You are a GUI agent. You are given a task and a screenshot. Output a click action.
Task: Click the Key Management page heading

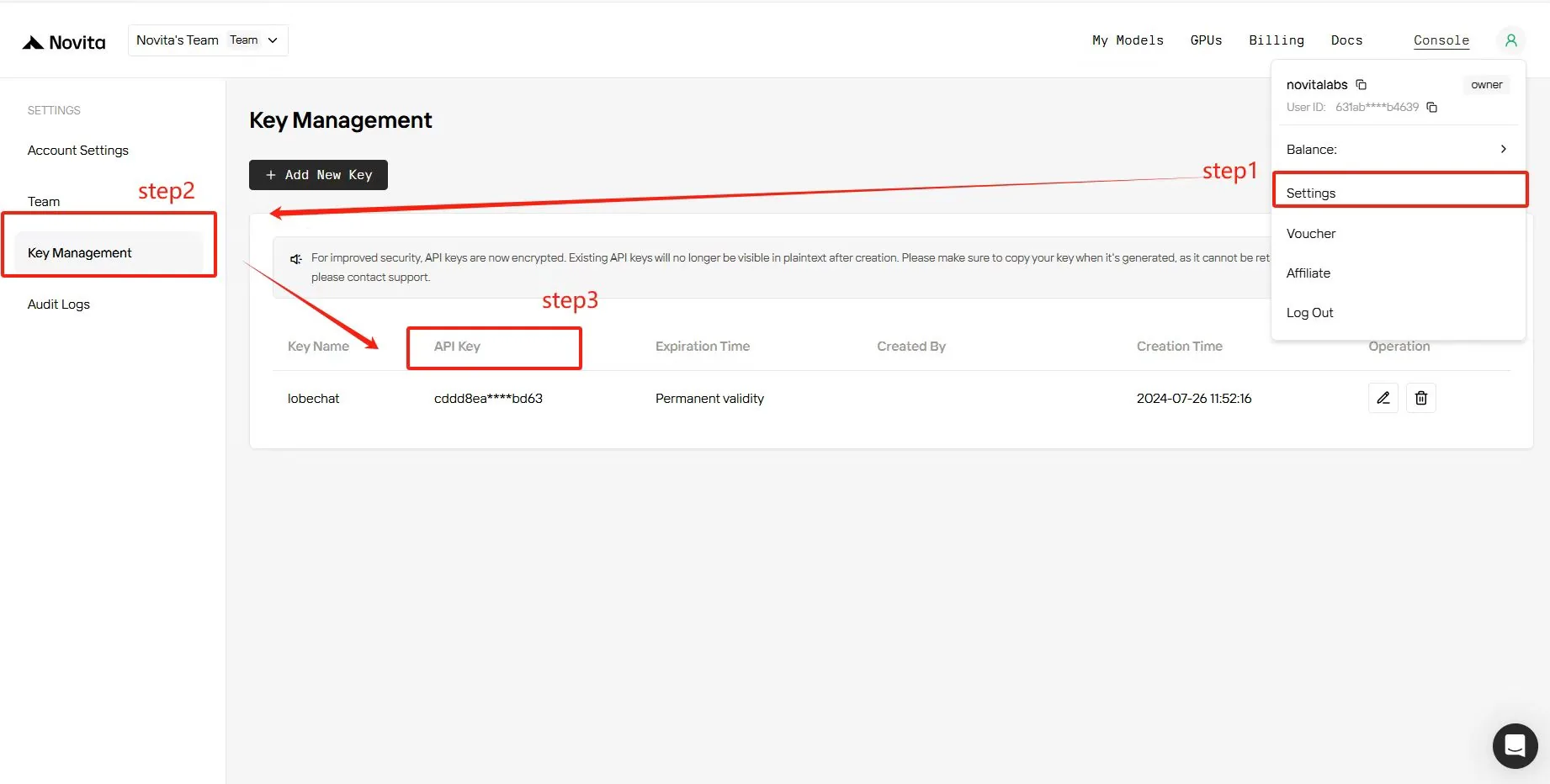(x=340, y=120)
